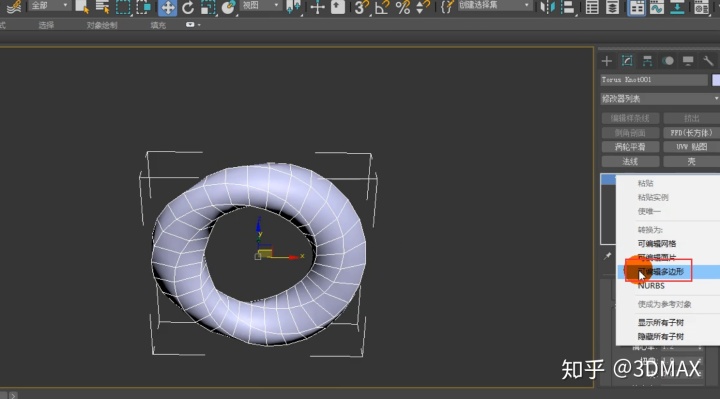
Task: Open the Motion command panel tab
Action: click(668, 61)
